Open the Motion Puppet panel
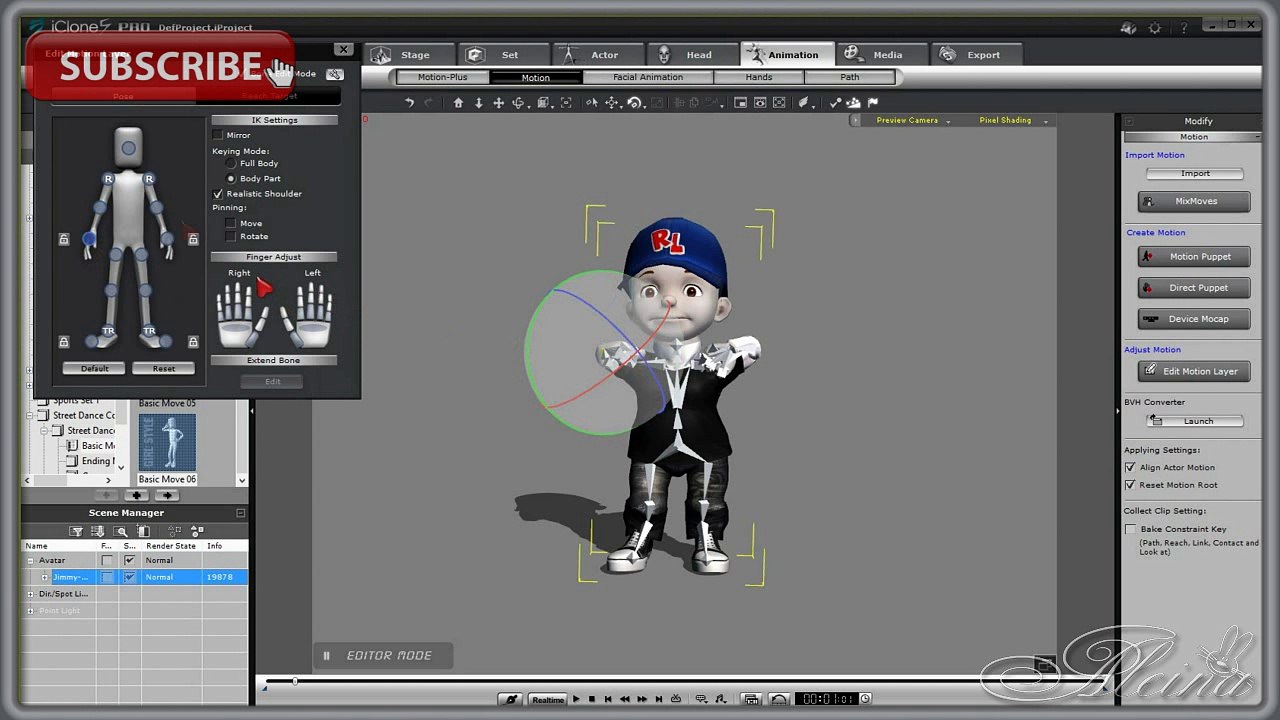1280x720 pixels. pyautogui.click(x=1194, y=257)
